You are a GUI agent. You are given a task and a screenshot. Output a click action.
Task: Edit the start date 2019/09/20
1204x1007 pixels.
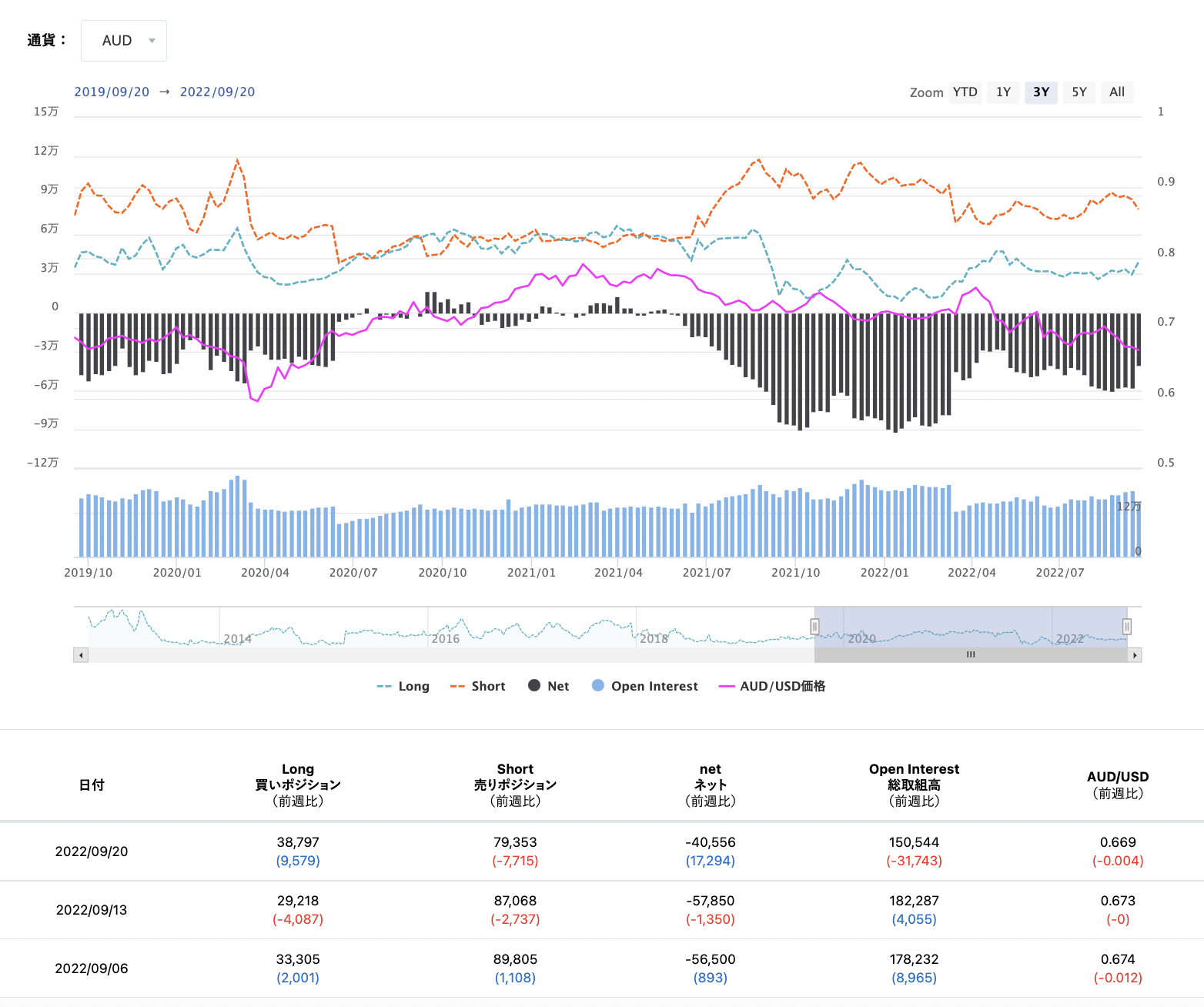112,92
